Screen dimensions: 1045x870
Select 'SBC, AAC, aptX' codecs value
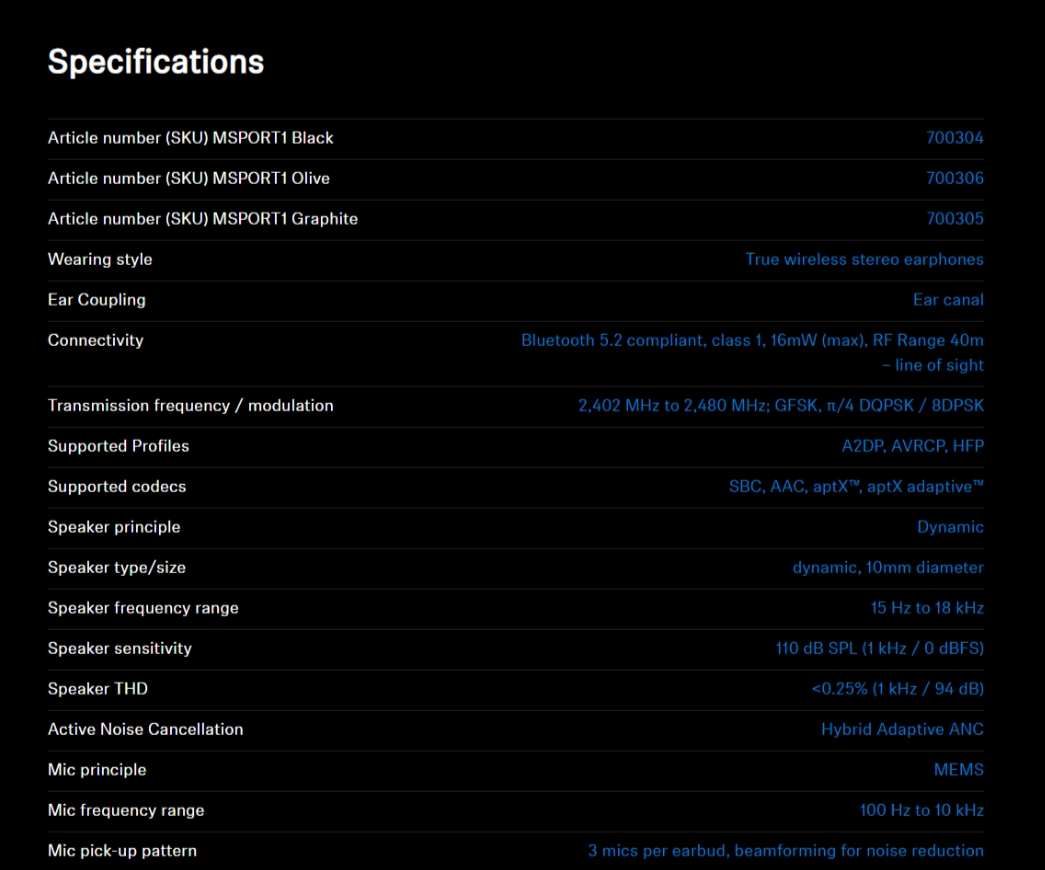pyautogui.click(x=856, y=487)
